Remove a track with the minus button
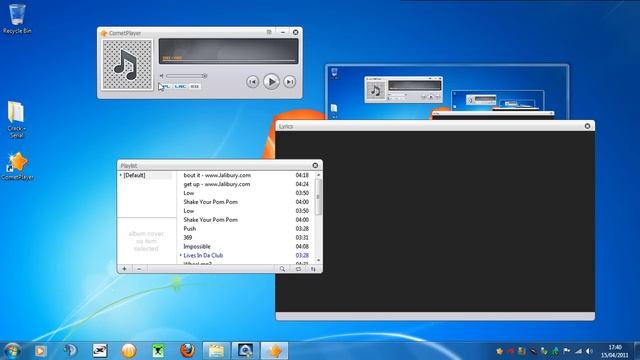This screenshot has height=360, width=640. click(139, 269)
